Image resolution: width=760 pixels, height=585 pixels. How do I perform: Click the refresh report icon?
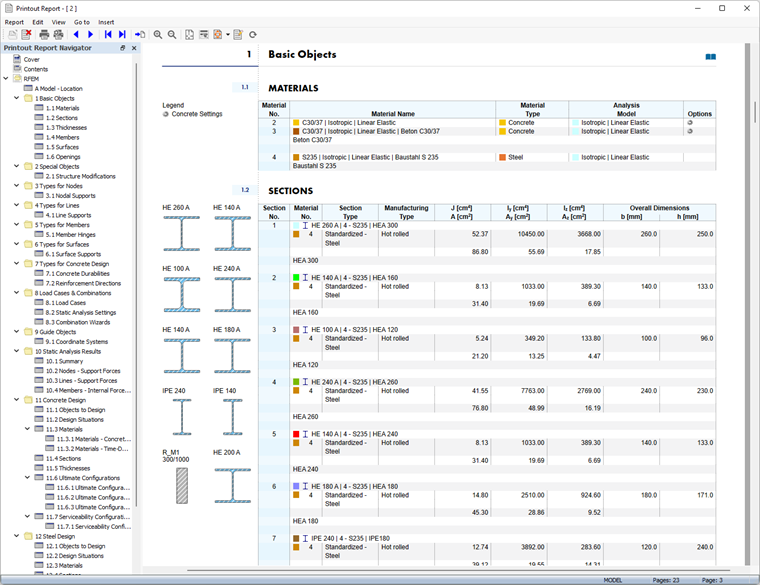253,34
